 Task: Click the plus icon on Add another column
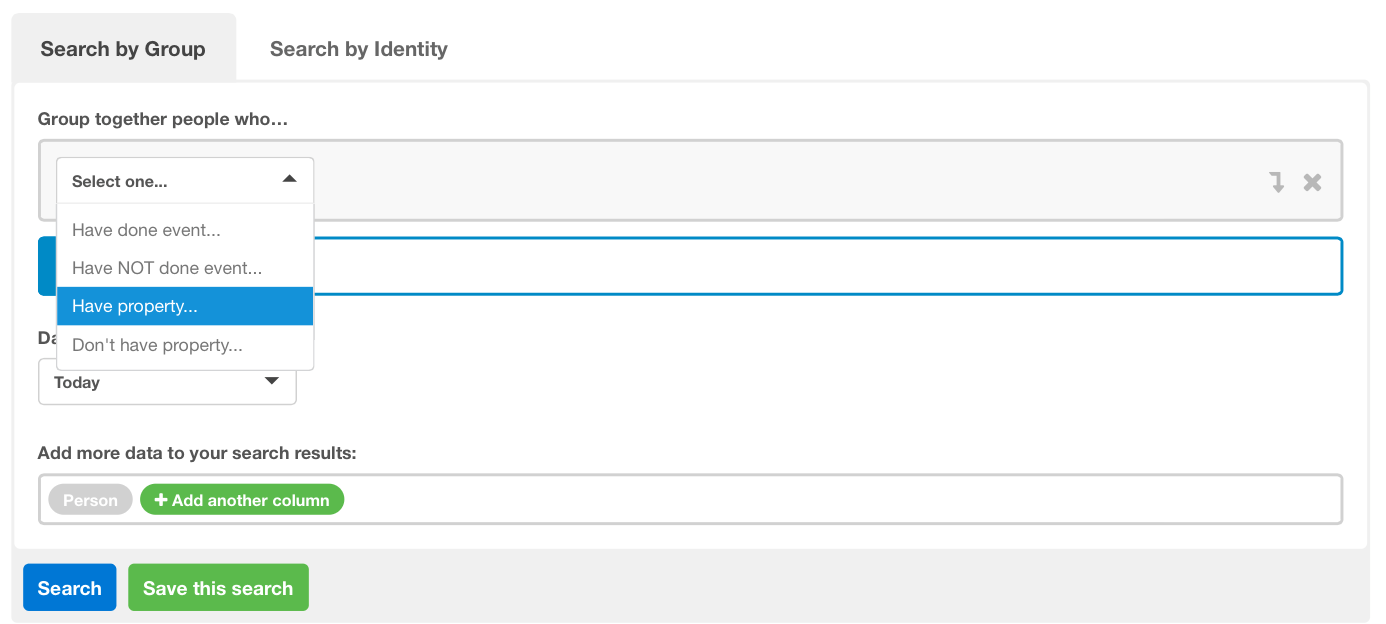tap(161, 500)
